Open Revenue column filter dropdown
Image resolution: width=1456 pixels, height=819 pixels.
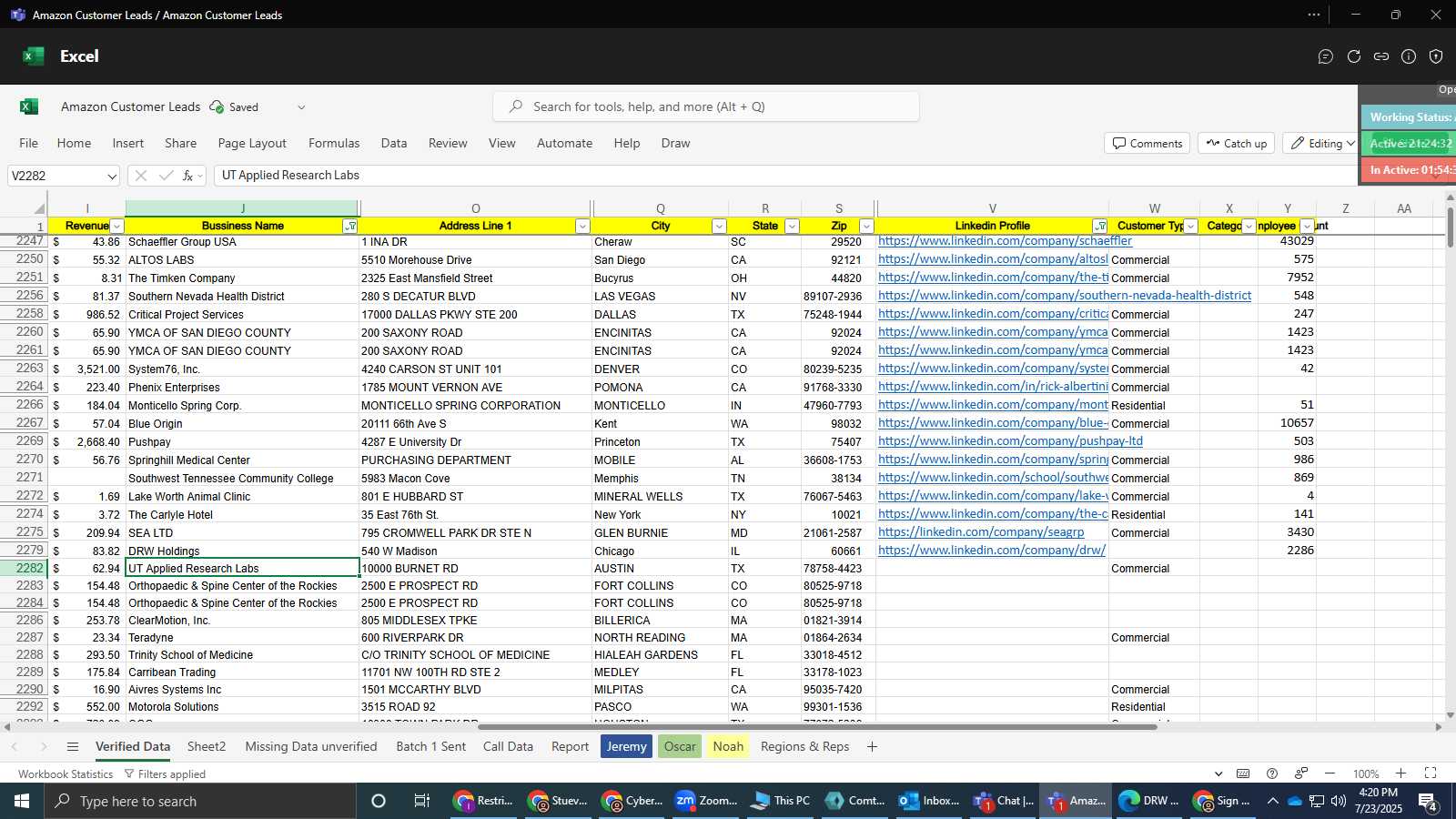[x=116, y=227]
